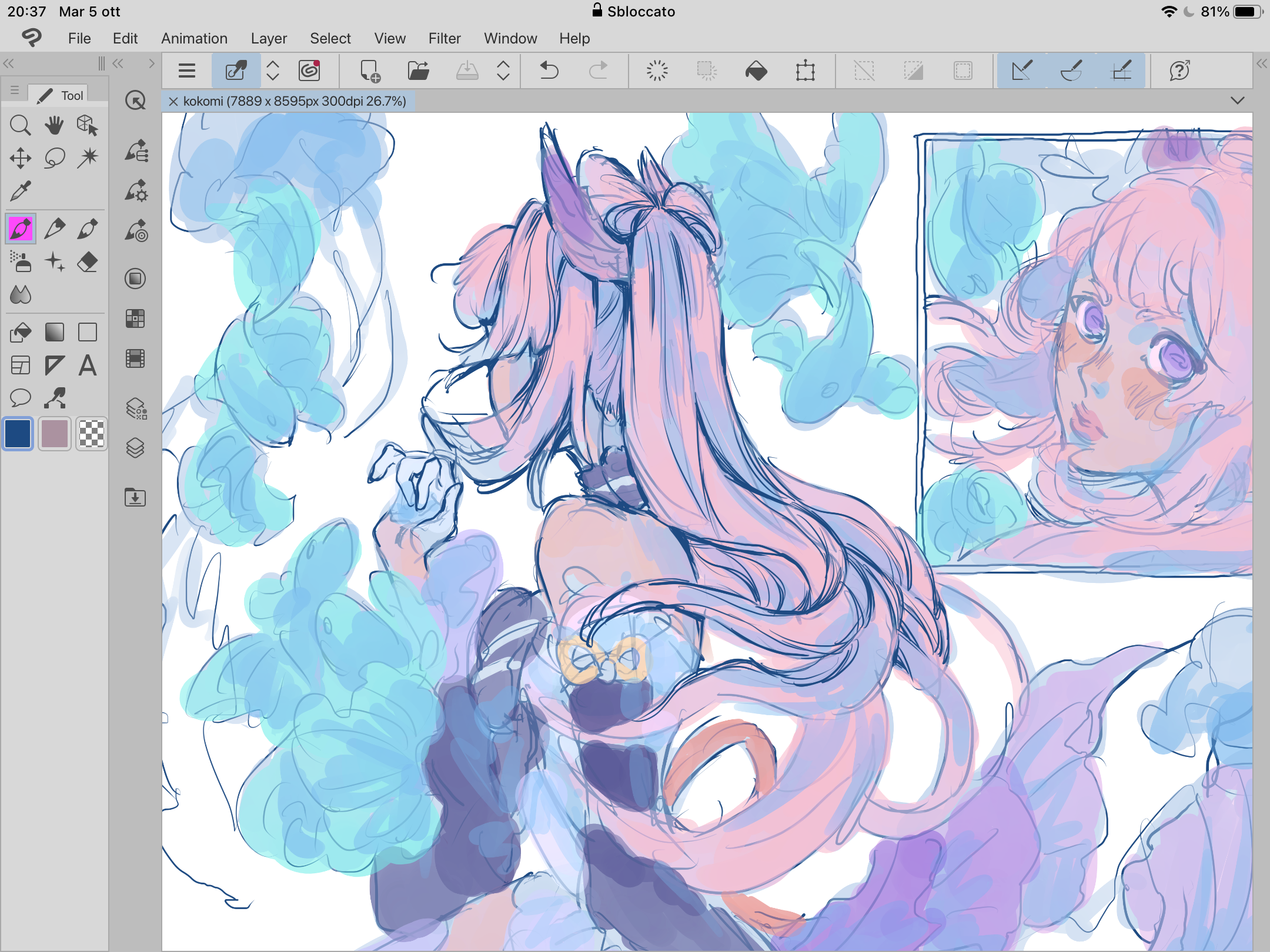Open the Material download palette icon
Screen dimensions: 1270x952
pyautogui.click(x=136, y=497)
